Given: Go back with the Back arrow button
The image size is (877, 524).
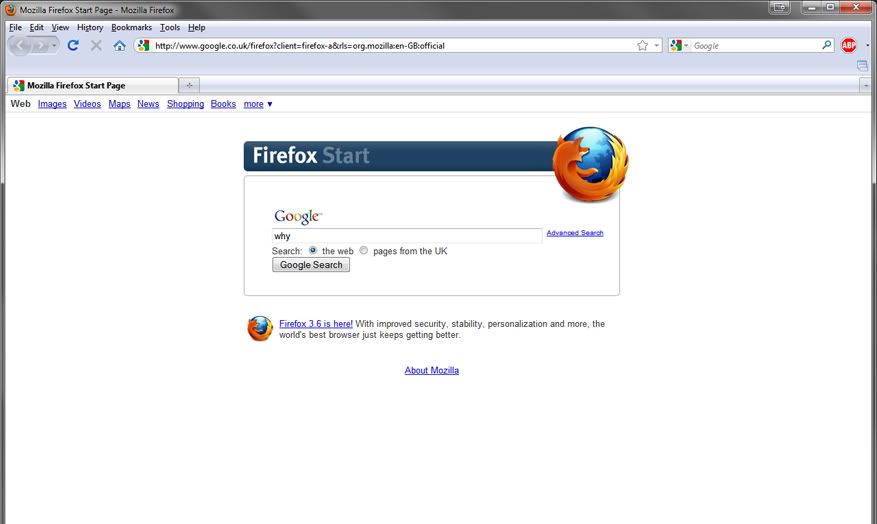Looking at the screenshot, I should (x=20, y=45).
